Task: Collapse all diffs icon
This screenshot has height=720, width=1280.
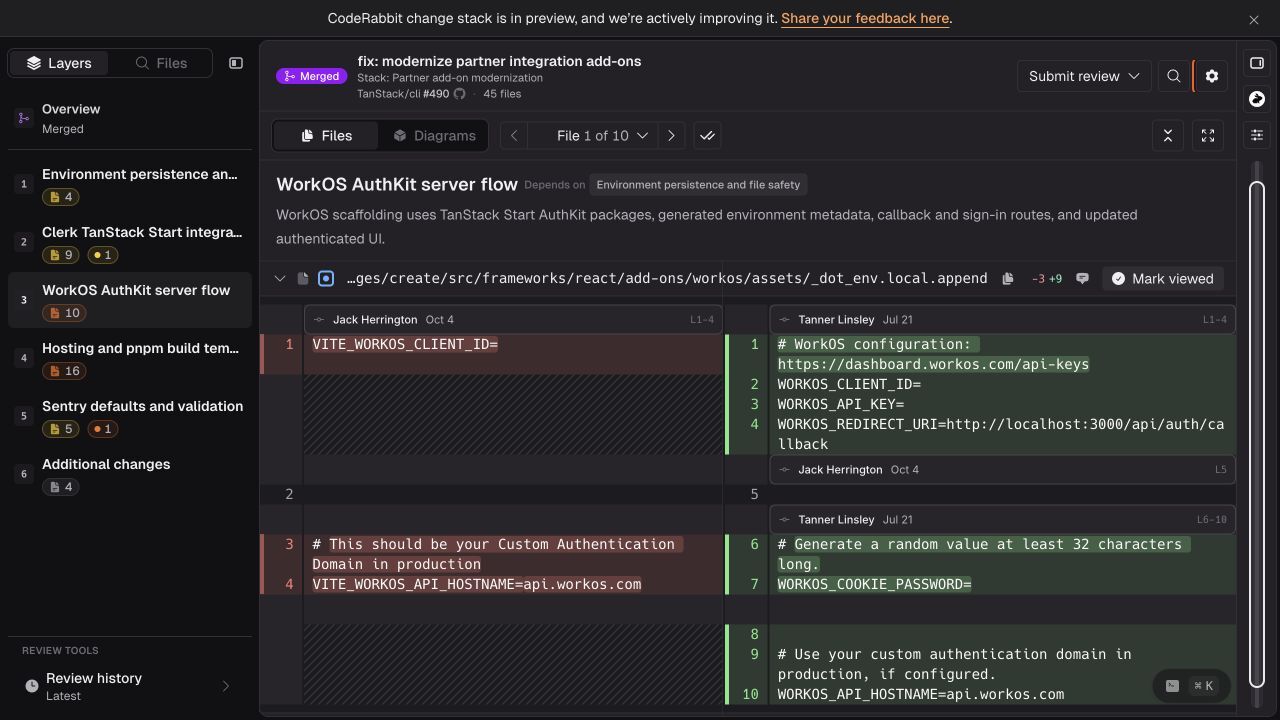Action: pos(1168,136)
